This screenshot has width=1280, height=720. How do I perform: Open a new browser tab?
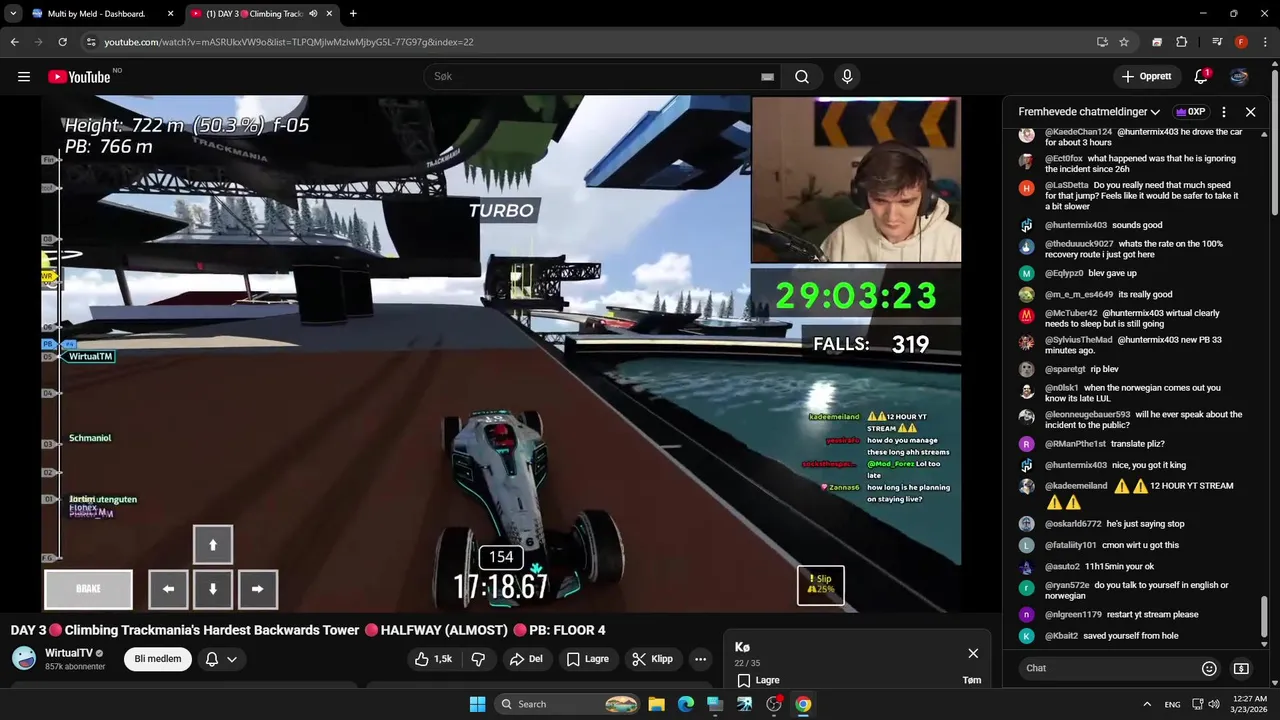pos(353,14)
